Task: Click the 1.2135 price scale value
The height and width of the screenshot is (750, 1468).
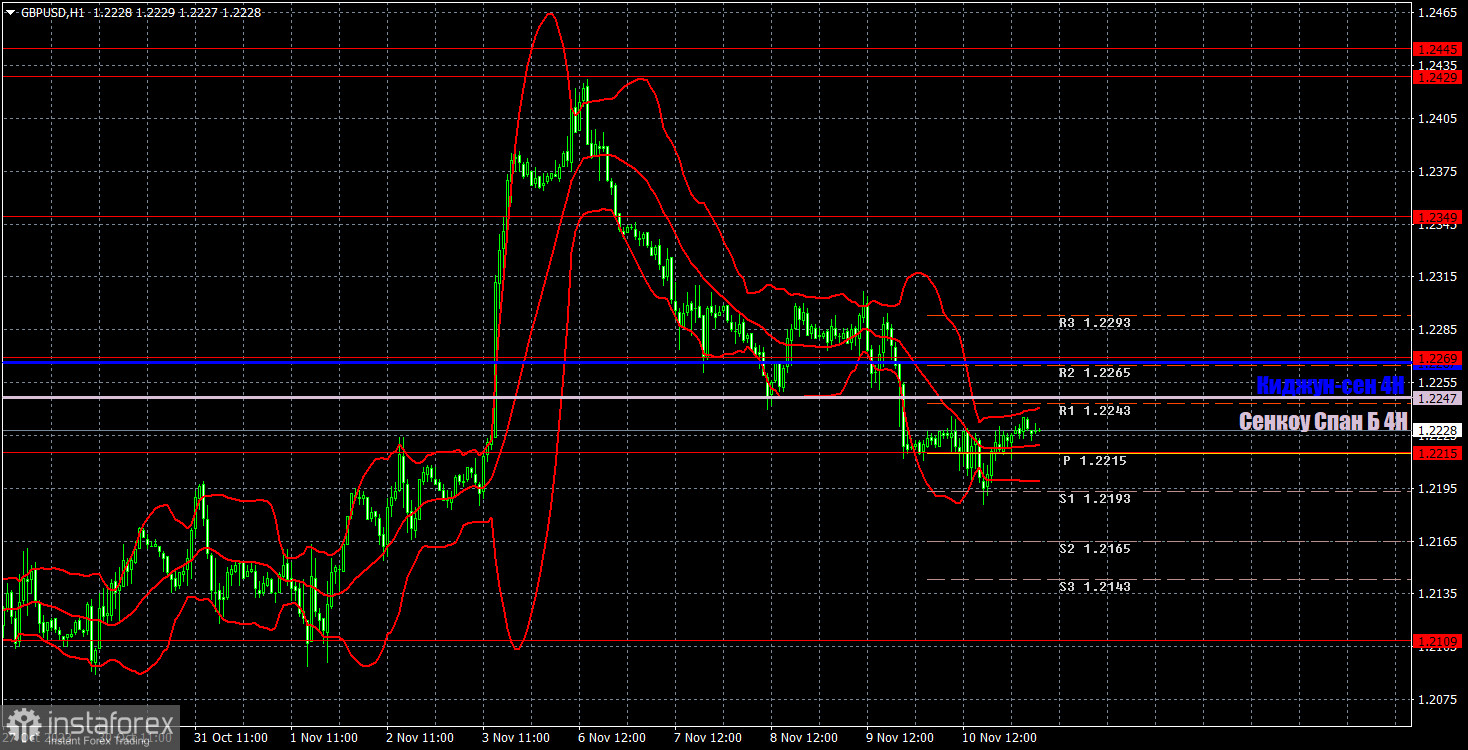Action: coord(1438,594)
